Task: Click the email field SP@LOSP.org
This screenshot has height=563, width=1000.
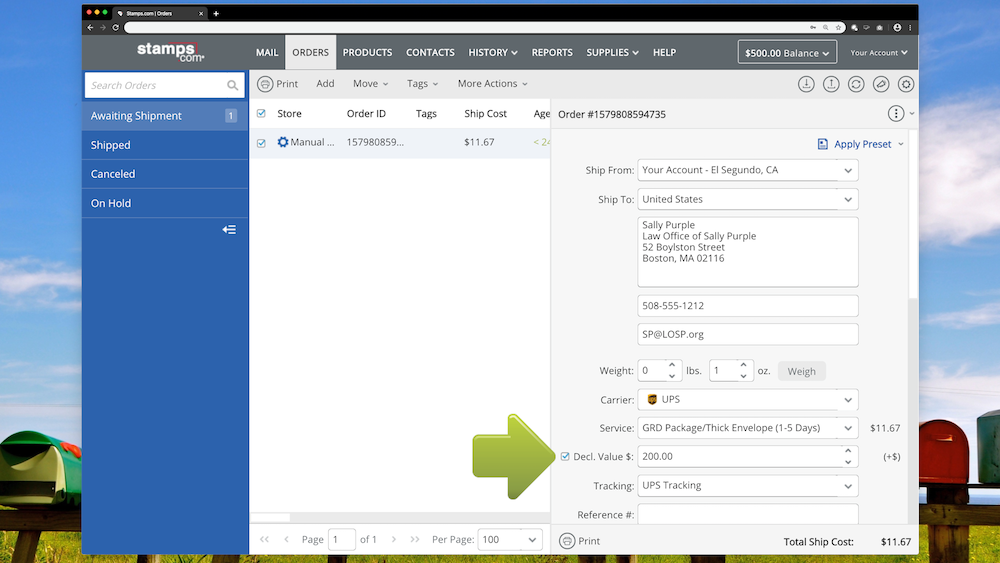Action: pyautogui.click(x=747, y=335)
